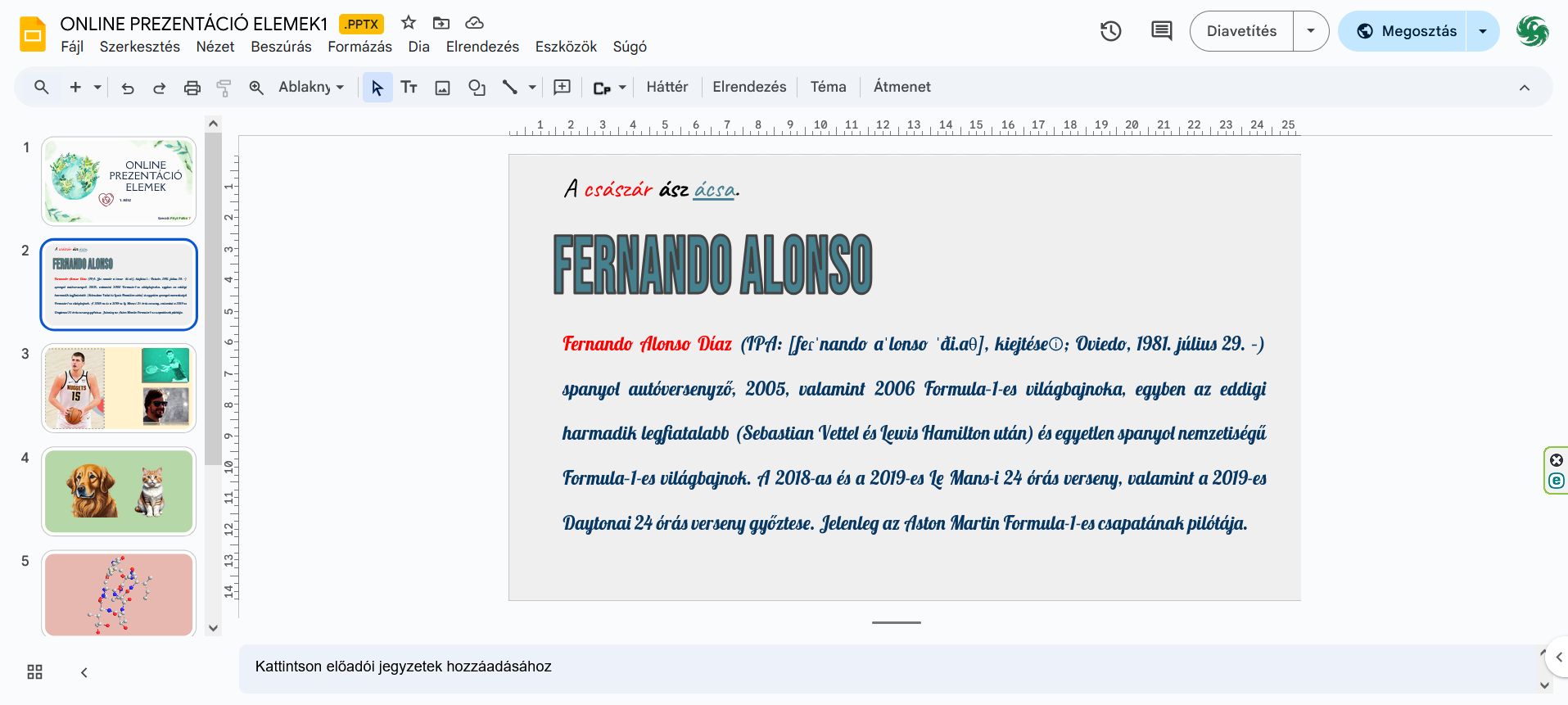Insert a text box
This screenshot has height=705, width=1568.
coord(409,88)
